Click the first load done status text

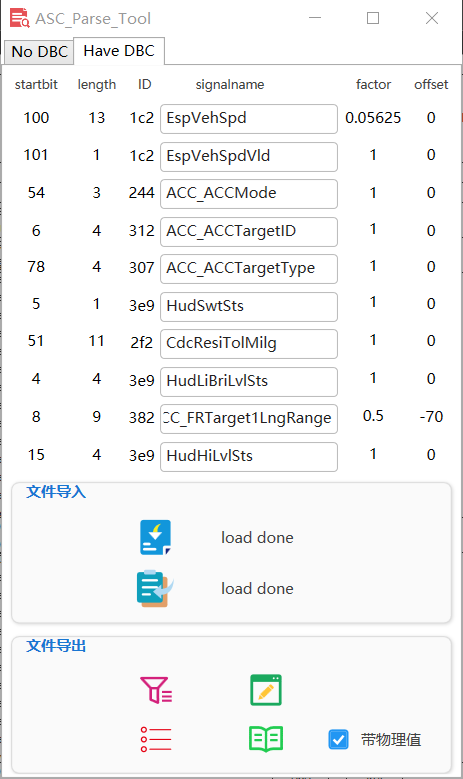click(x=257, y=538)
